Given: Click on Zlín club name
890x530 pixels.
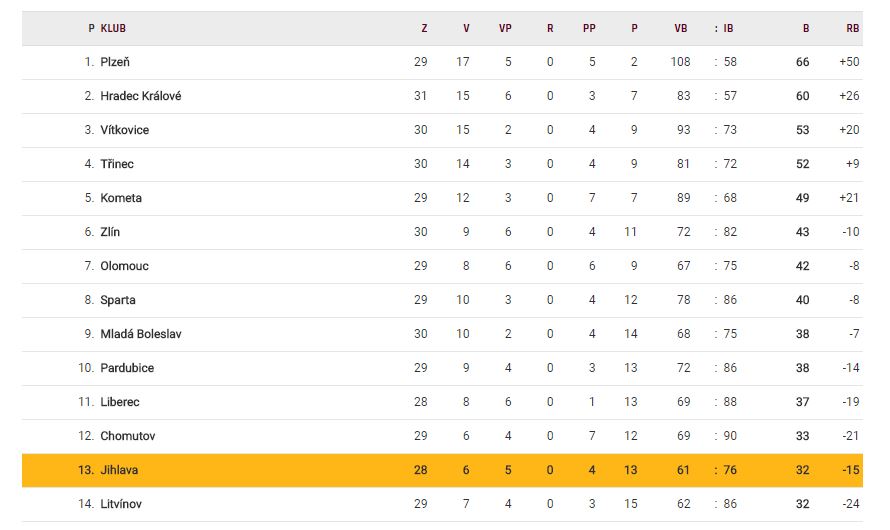Looking at the screenshot, I should 110,232.
